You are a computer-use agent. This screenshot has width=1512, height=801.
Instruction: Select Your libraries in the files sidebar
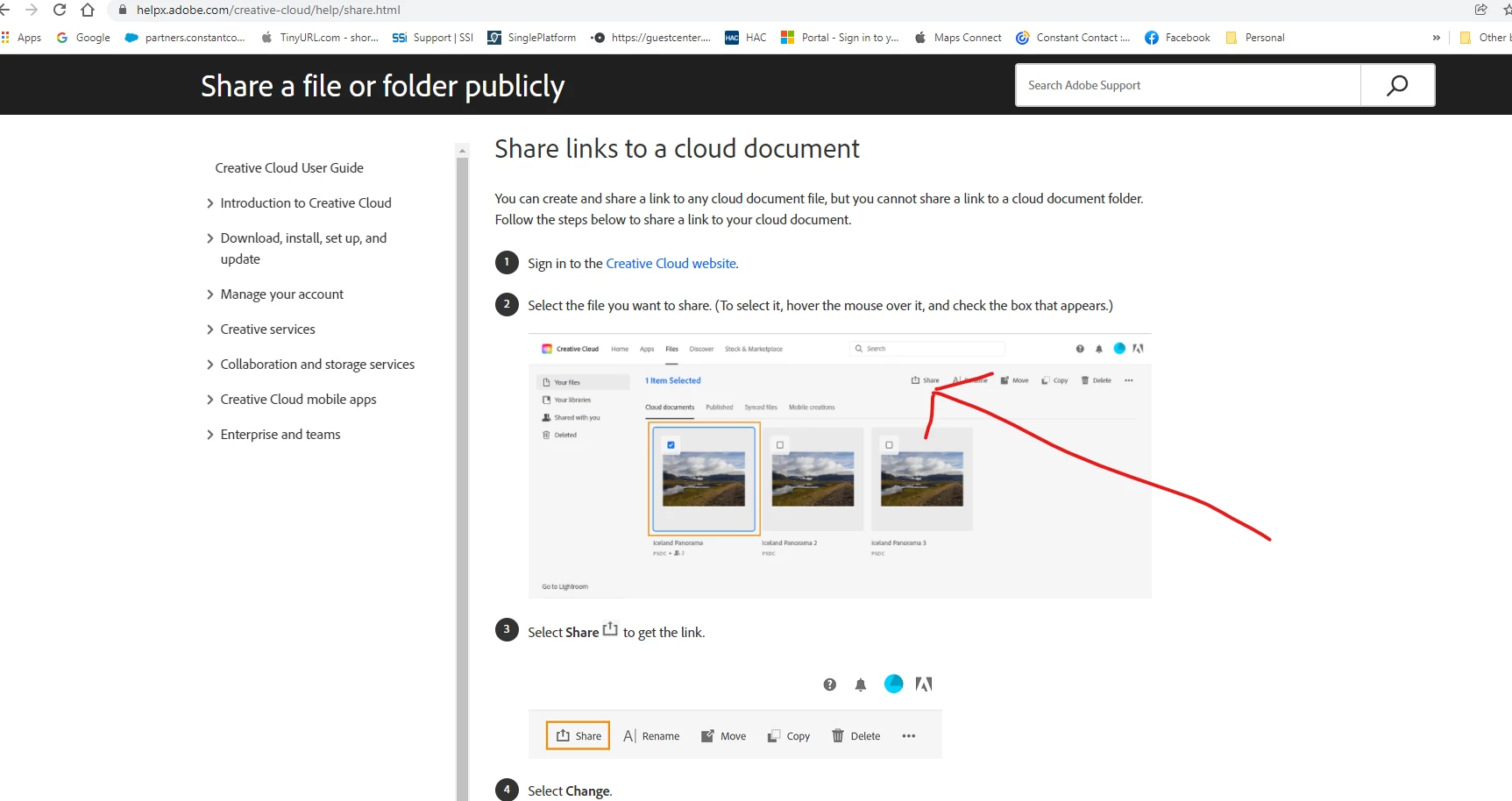point(567,400)
